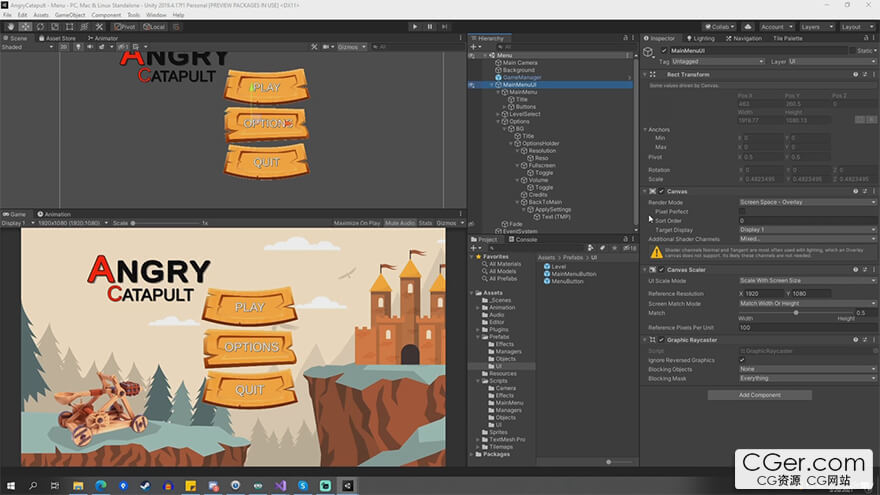
Task: Toggle Mute Audio in the Game view
Action: click(x=399, y=223)
